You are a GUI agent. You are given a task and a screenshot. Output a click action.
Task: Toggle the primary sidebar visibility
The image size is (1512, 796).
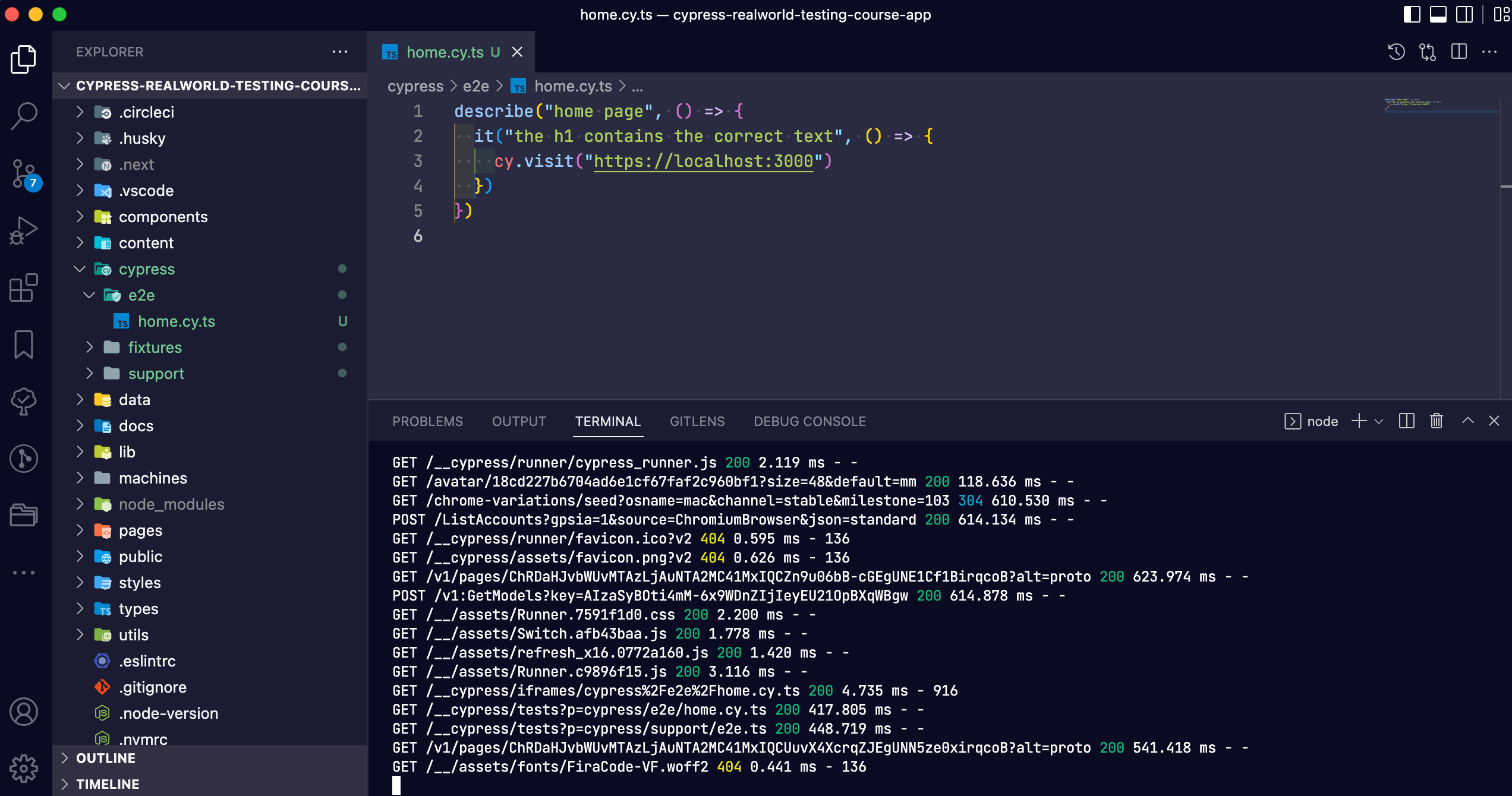point(1412,14)
